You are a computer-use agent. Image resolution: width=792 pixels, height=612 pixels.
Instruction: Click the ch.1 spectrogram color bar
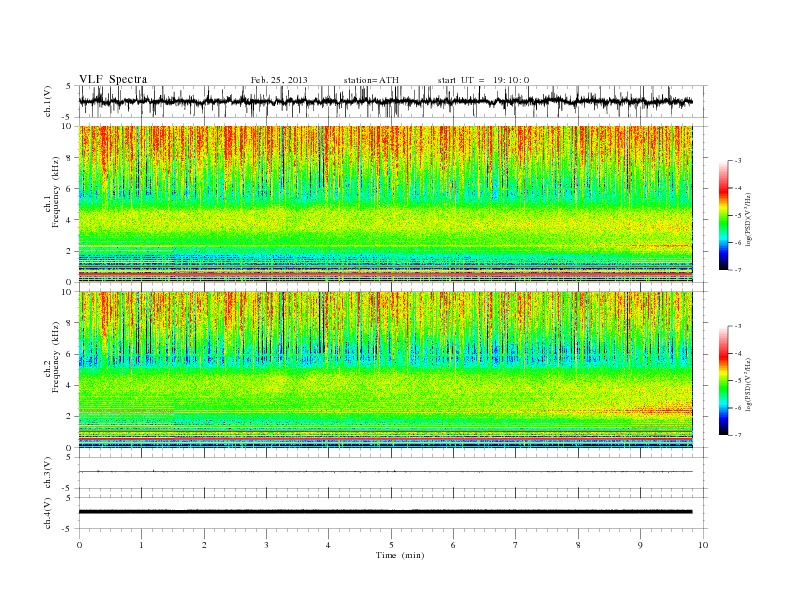(724, 215)
